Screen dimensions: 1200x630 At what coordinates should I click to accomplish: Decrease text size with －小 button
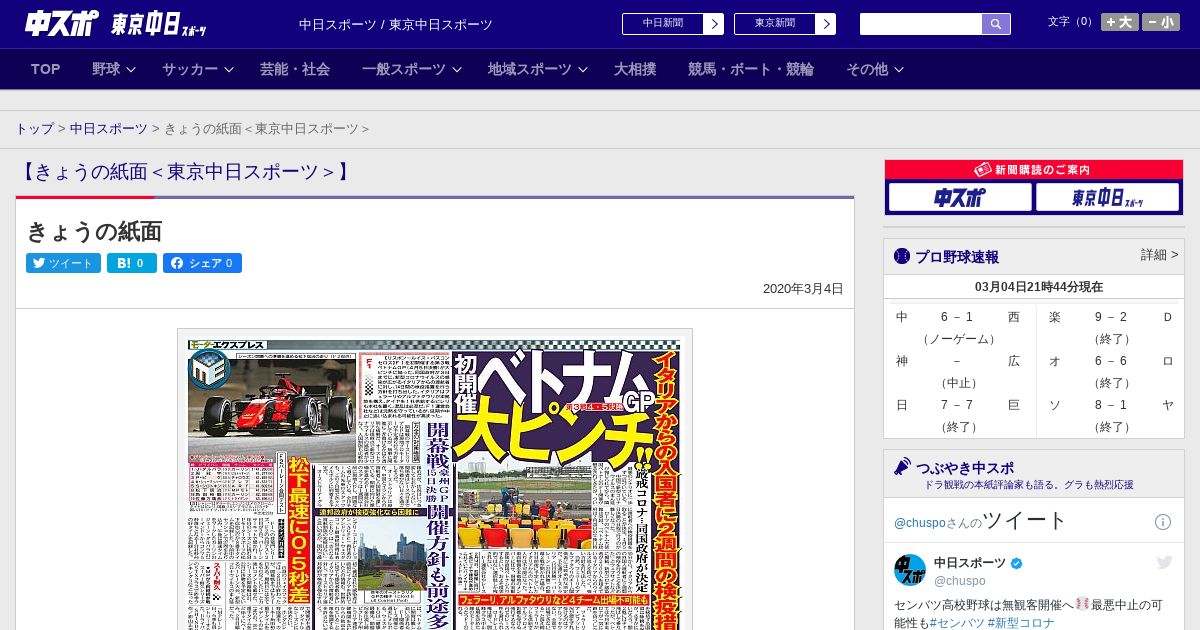pyautogui.click(x=1161, y=22)
